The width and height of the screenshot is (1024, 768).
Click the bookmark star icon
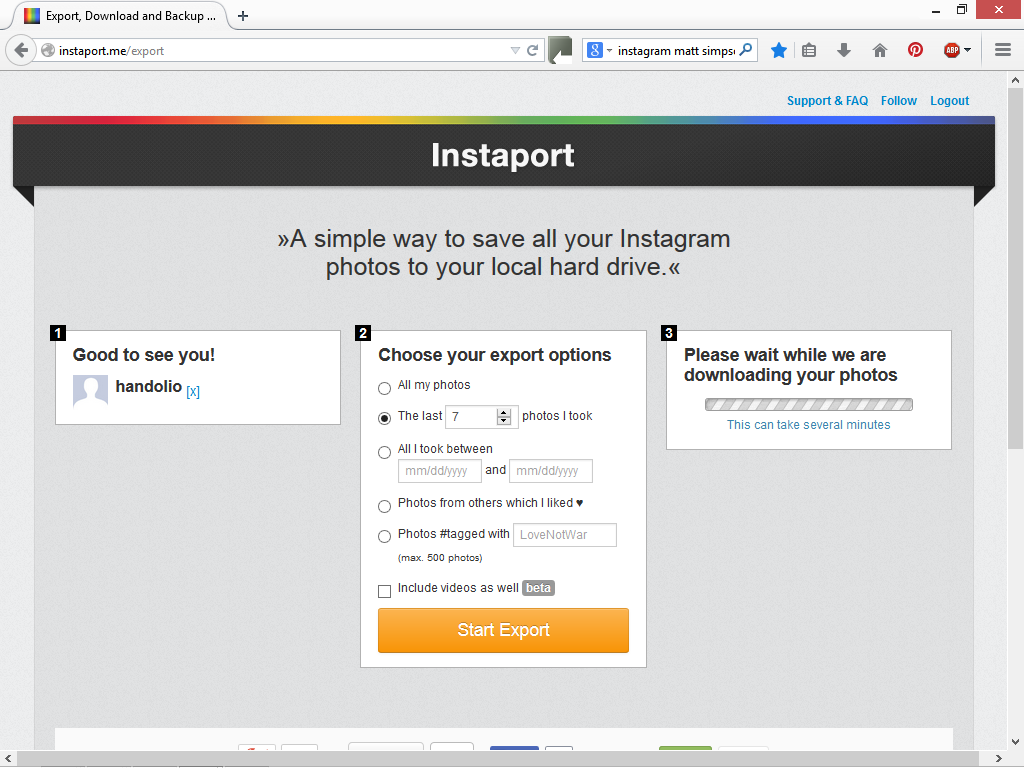pos(778,50)
